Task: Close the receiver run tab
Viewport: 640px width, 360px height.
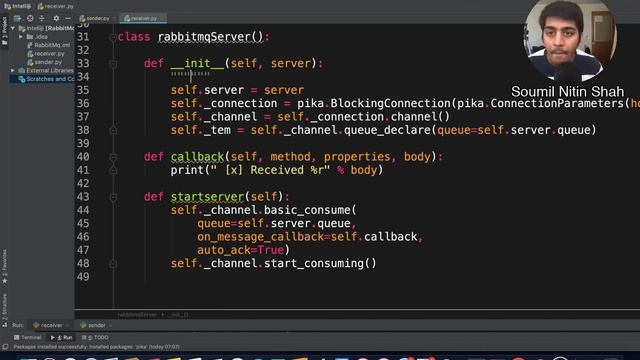Action: click(68, 326)
